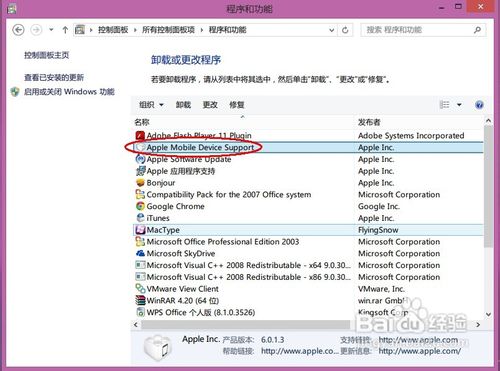The image size is (500, 371).
Task: Go back with the Back arrow button
Action: (18, 30)
